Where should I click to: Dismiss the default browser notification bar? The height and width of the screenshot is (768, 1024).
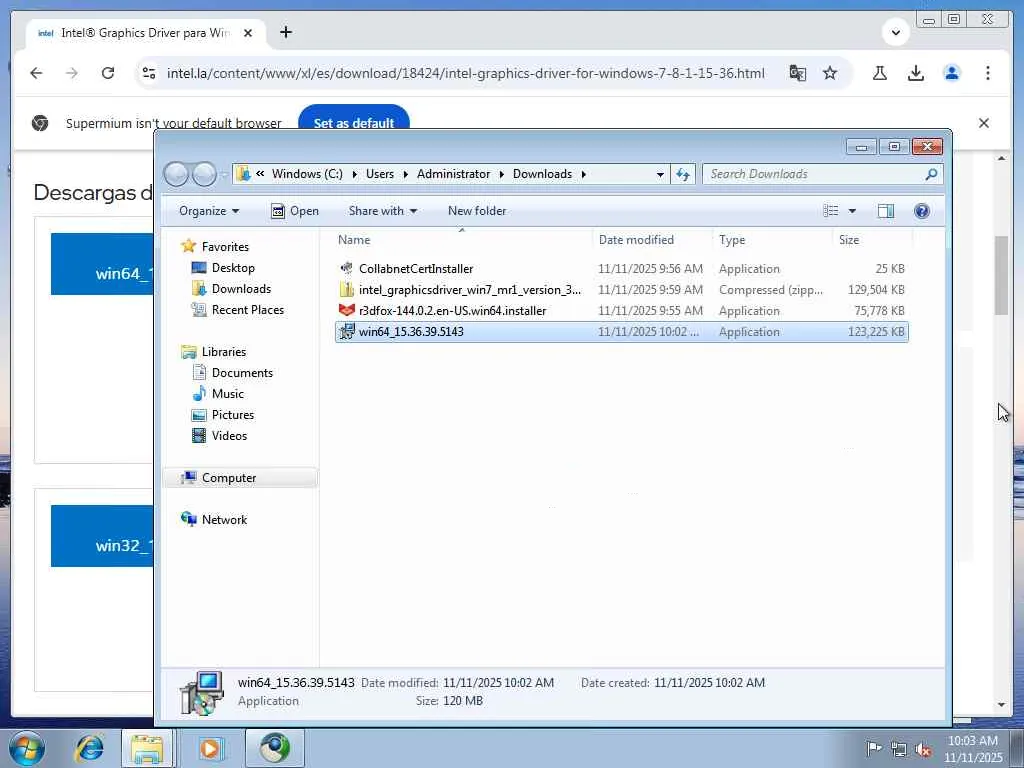pyautogui.click(x=984, y=123)
